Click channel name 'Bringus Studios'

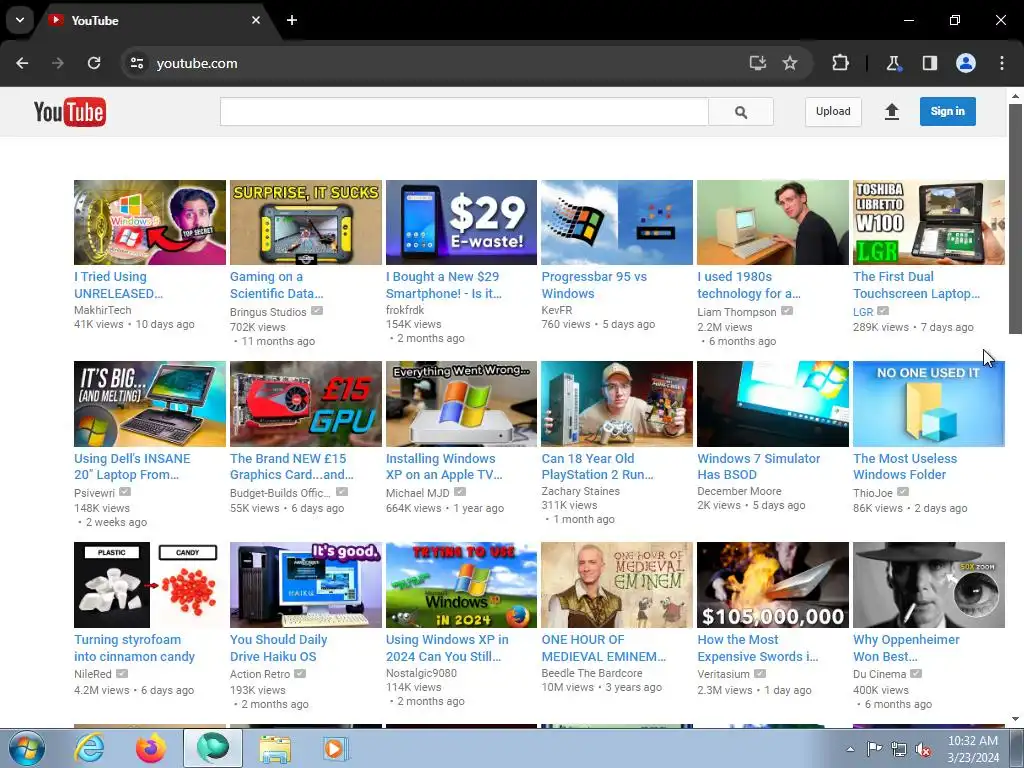point(268,312)
